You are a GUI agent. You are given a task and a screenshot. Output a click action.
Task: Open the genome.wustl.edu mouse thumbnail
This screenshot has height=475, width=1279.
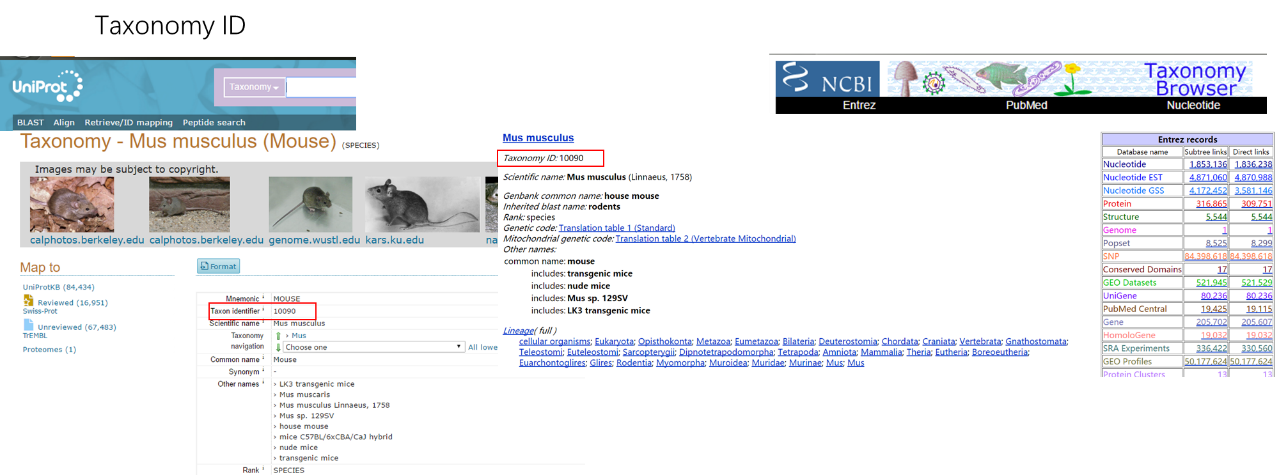(x=312, y=205)
